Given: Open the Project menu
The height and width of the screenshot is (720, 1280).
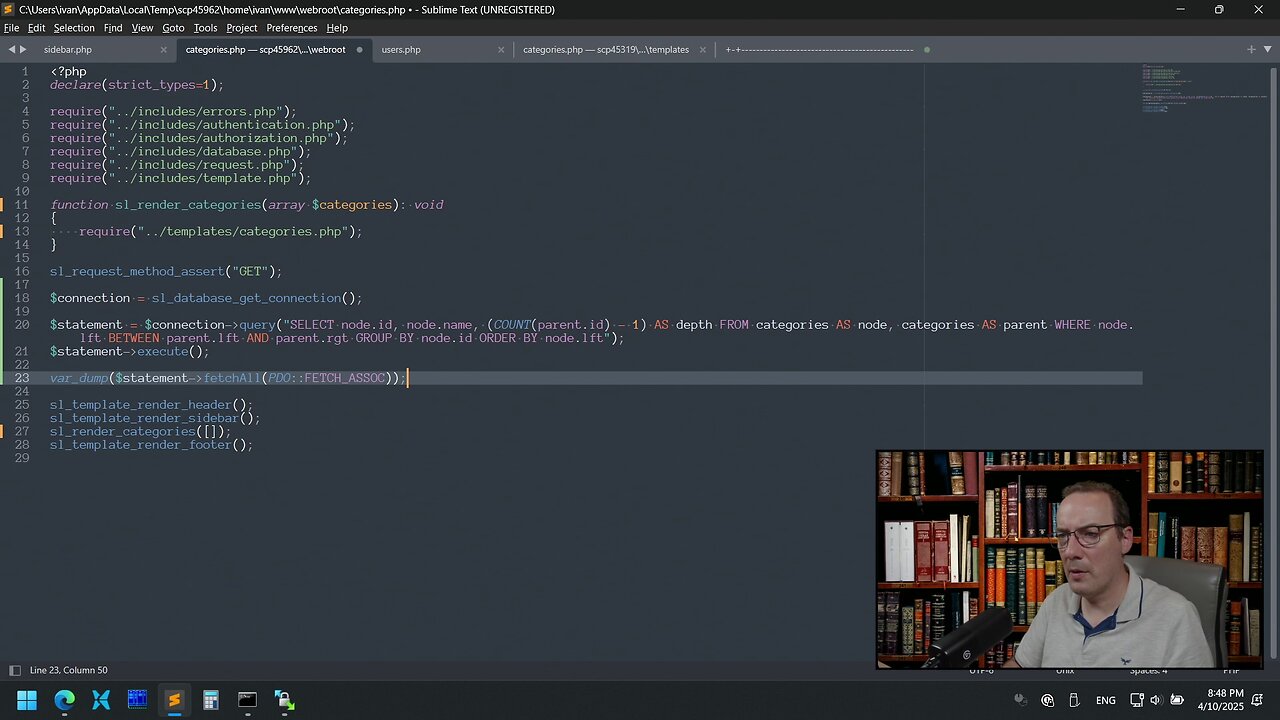Looking at the screenshot, I should click(x=241, y=28).
